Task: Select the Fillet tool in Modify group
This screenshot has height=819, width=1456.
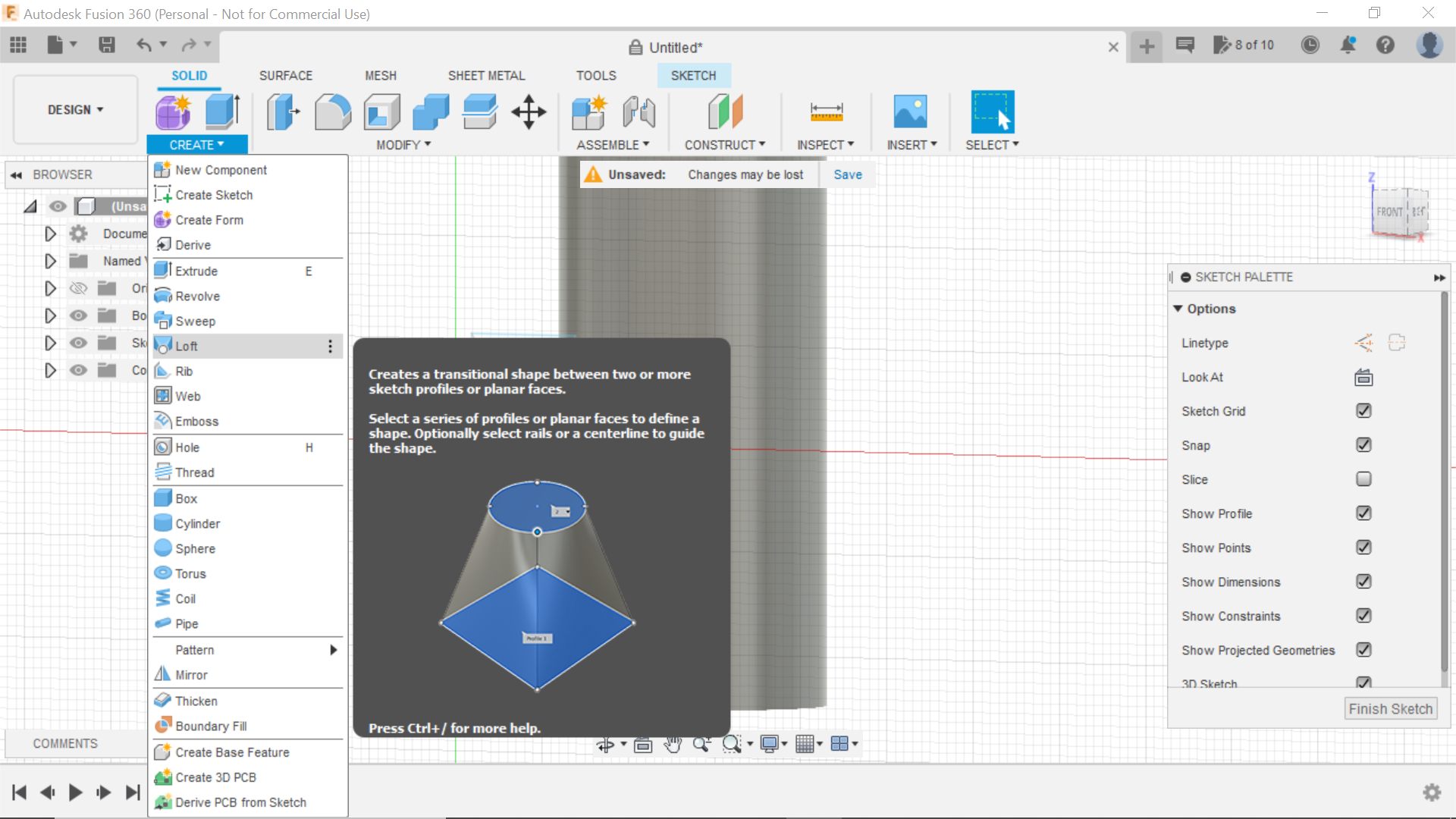Action: pos(334,111)
